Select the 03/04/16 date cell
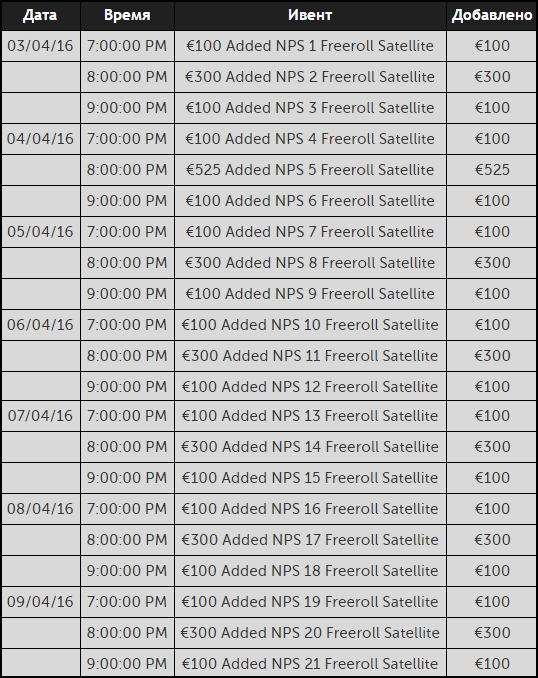This screenshot has height=678, width=538. tap(40, 46)
